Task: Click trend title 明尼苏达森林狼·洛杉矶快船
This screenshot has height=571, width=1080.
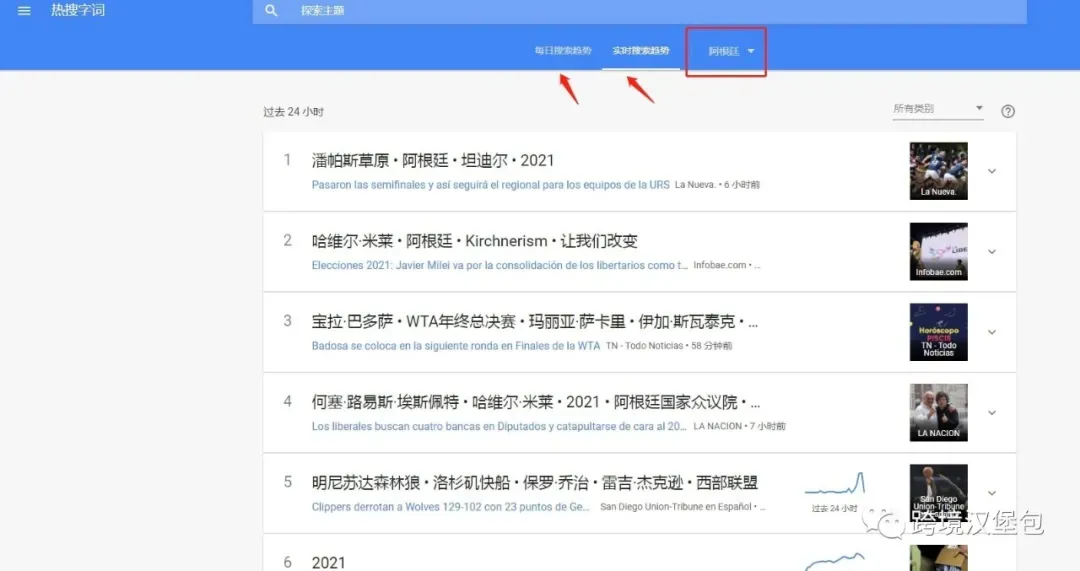Action: pos(534,483)
